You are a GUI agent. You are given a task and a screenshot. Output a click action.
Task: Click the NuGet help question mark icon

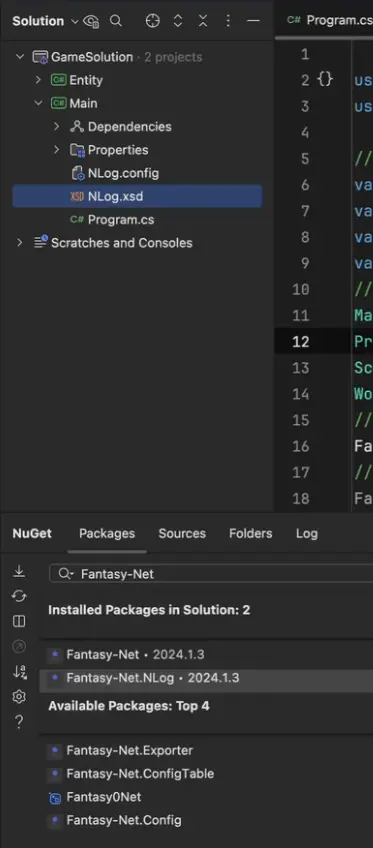[19, 722]
